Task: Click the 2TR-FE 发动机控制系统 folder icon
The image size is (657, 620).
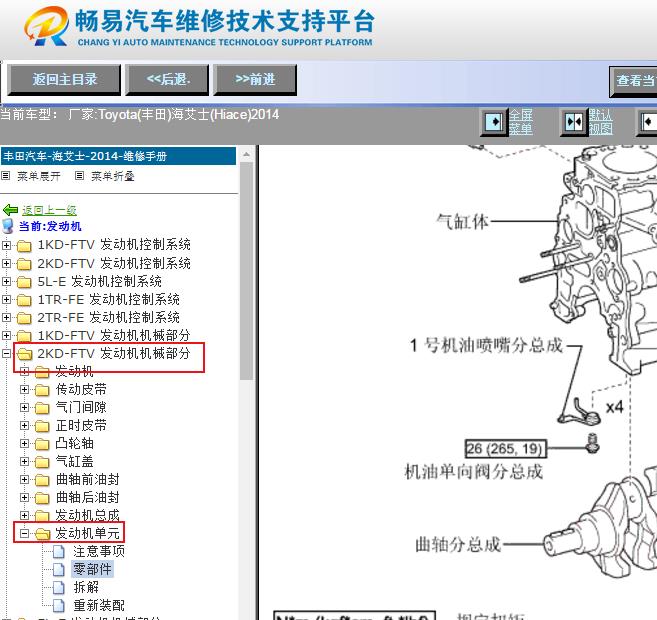Action: [24, 318]
